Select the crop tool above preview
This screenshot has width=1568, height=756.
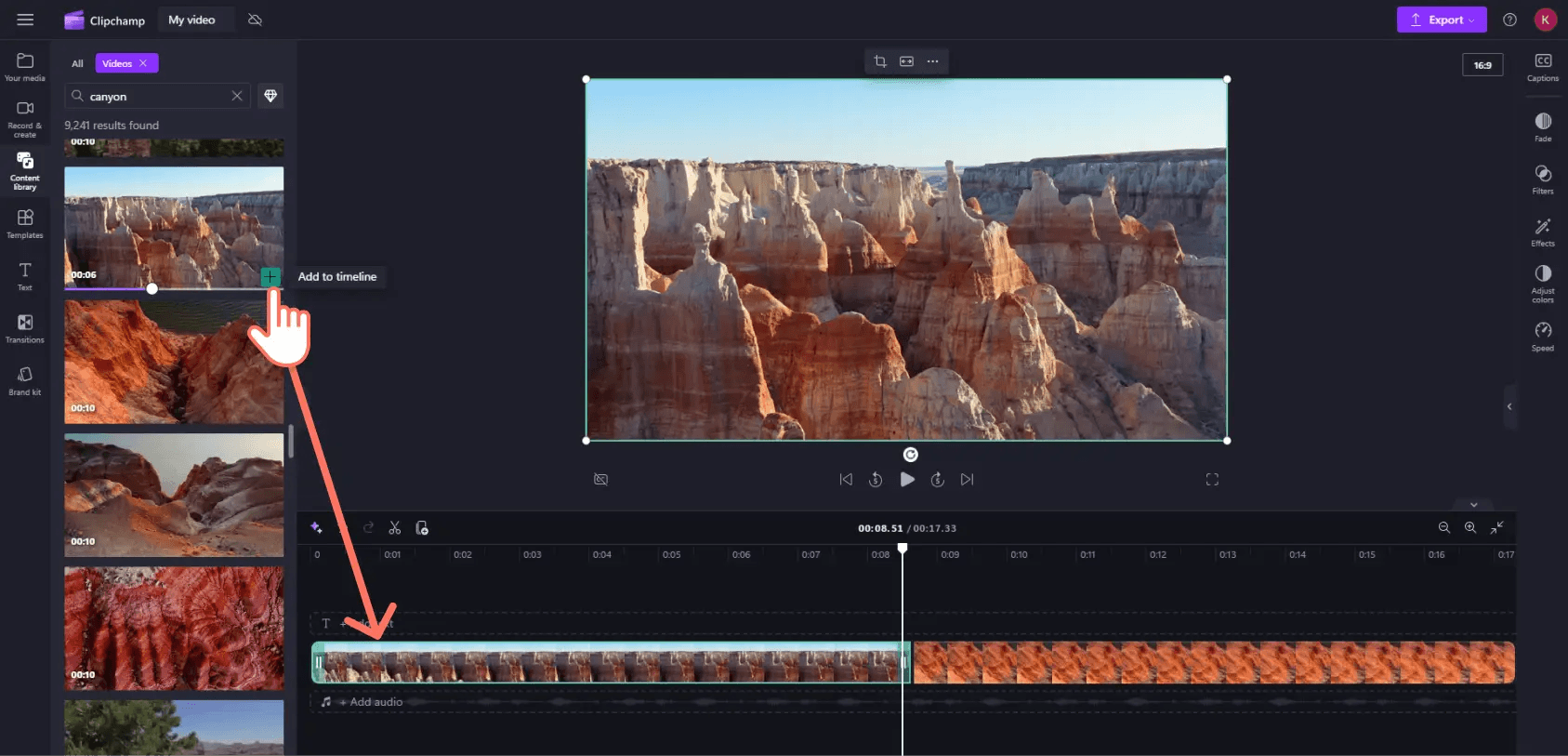(x=880, y=61)
